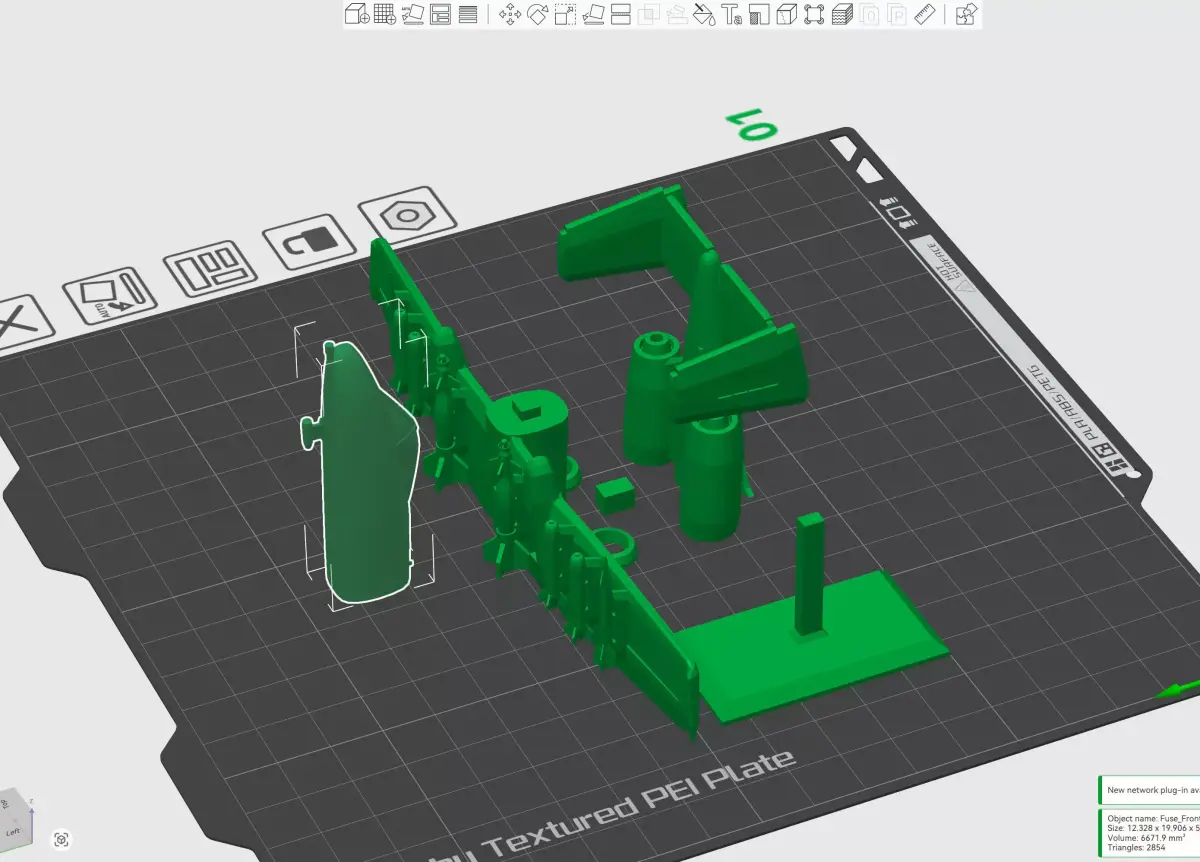
Task: Click the square with corner nodes icon
Action: click(x=814, y=14)
